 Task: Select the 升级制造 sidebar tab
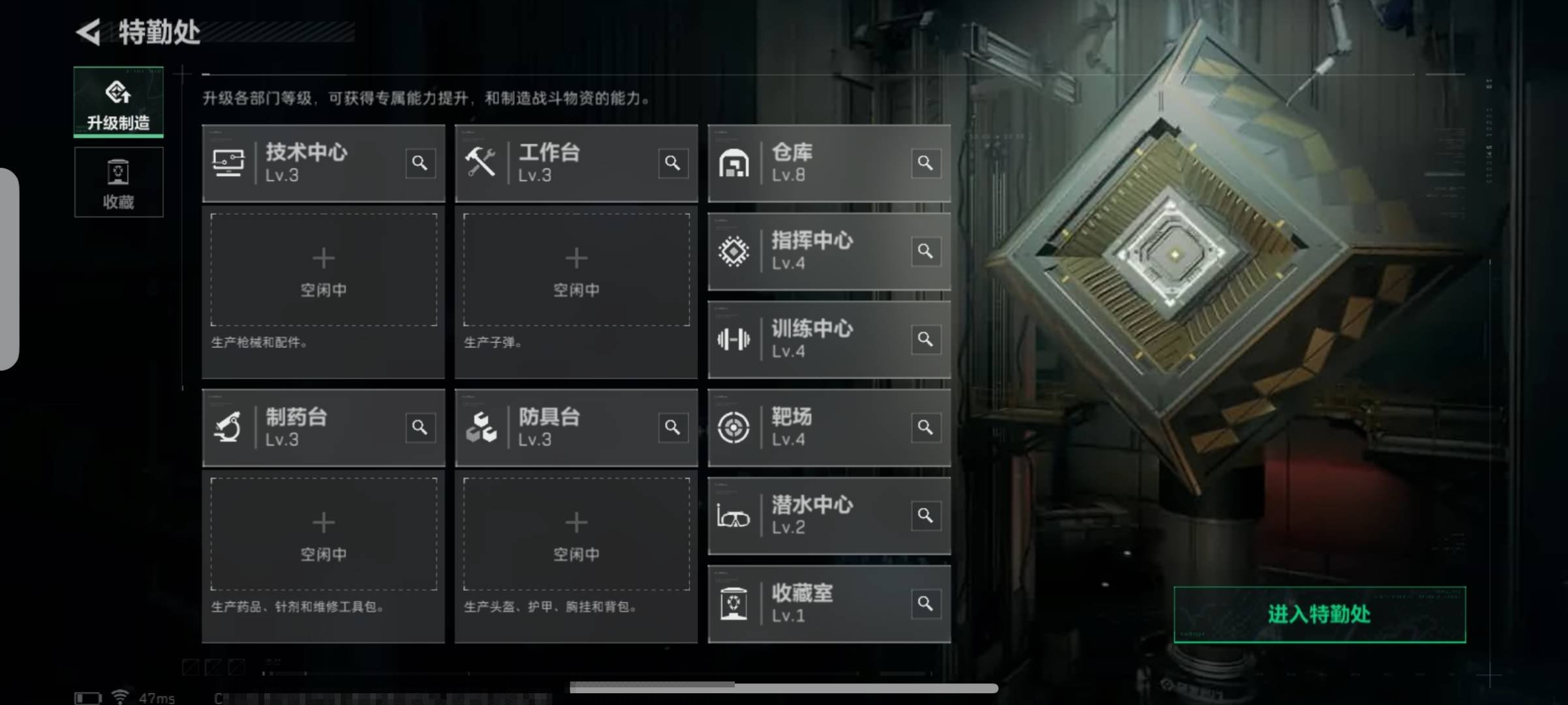pyautogui.click(x=118, y=102)
